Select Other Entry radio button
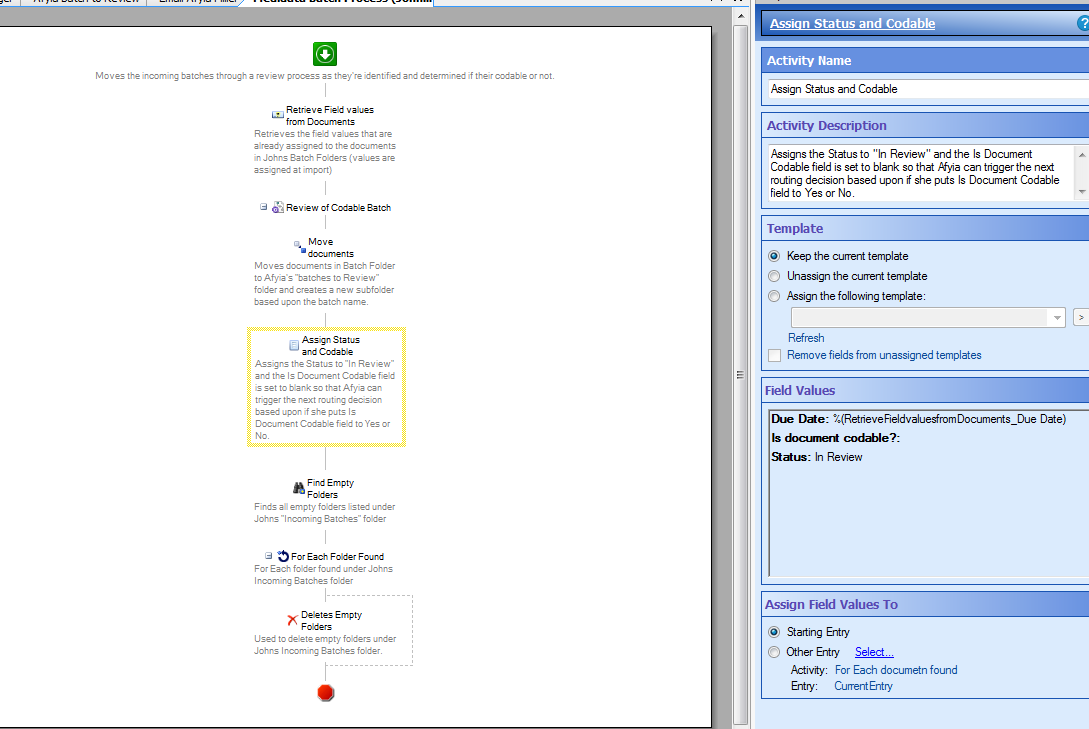 pyautogui.click(x=774, y=653)
